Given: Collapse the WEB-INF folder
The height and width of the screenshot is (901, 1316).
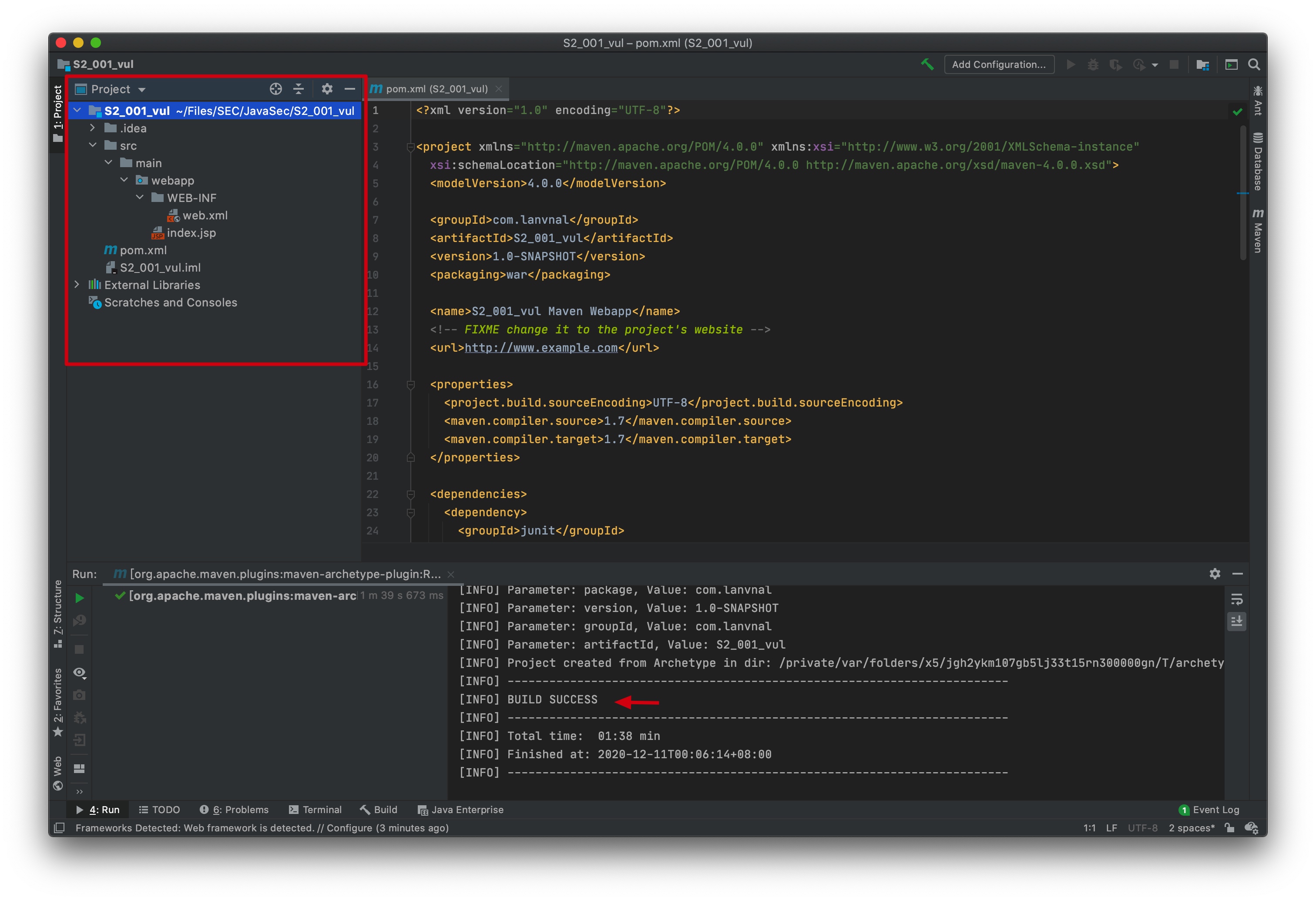Looking at the screenshot, I should [140, 198].
